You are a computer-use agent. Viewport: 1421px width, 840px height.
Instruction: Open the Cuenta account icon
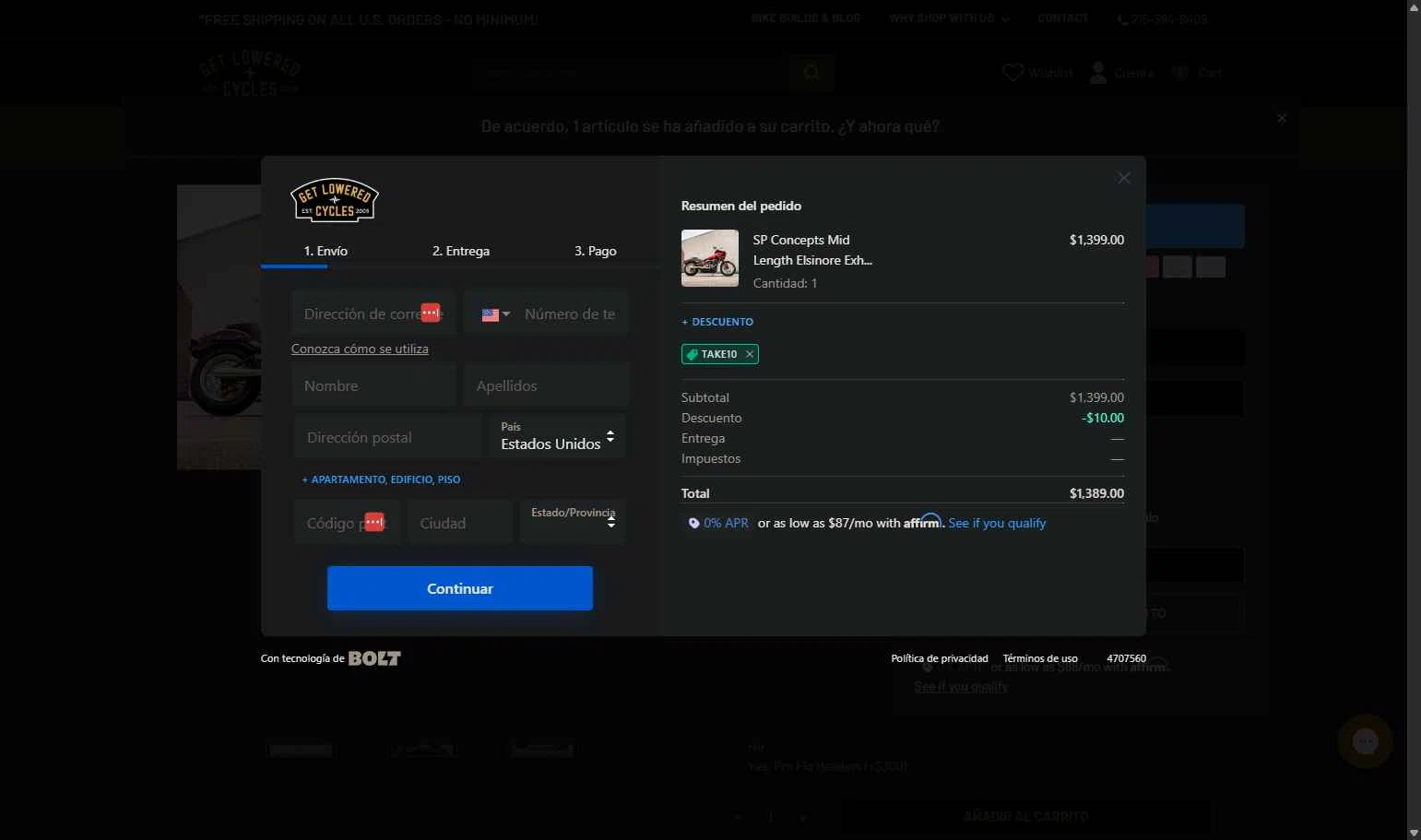(1098, 72)
